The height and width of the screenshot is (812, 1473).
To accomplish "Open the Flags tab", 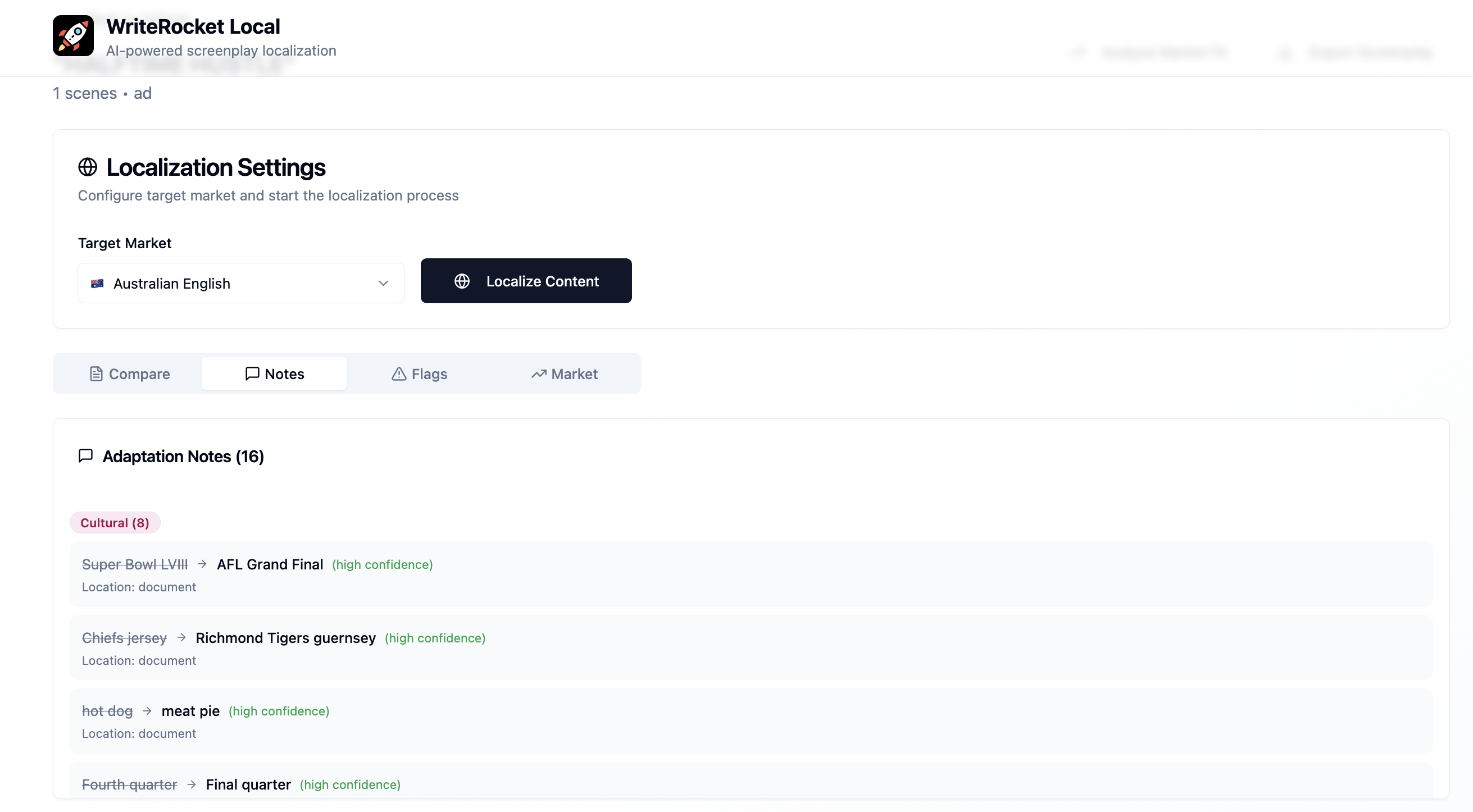I will pos(419,374).
